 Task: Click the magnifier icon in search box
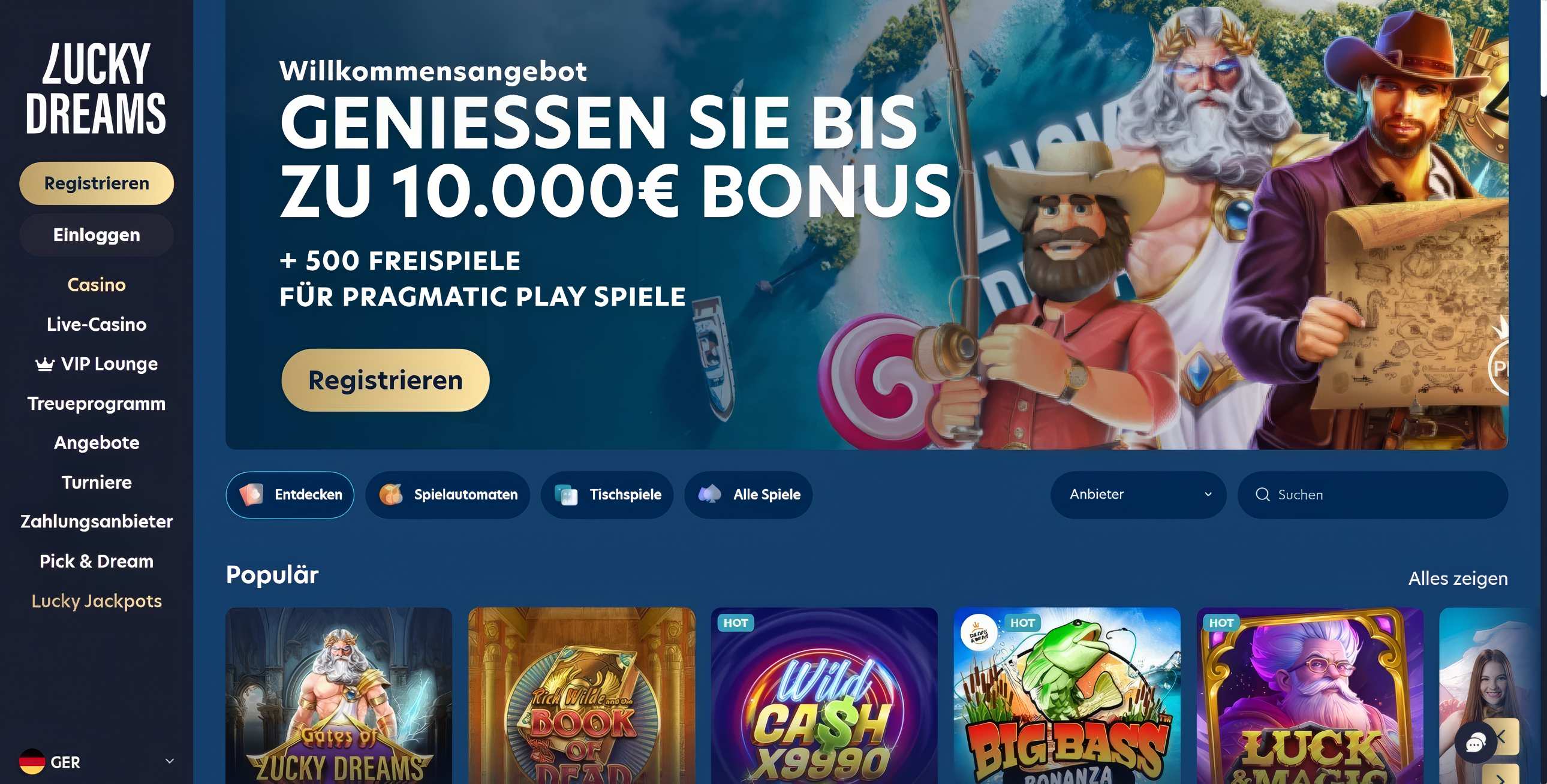[x=1262, y=494]
